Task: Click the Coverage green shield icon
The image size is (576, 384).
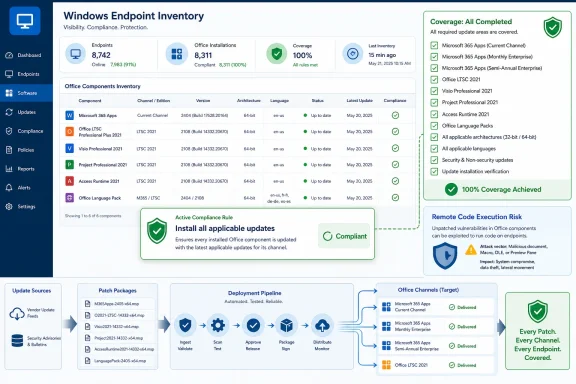Action: tap(277, 54)
